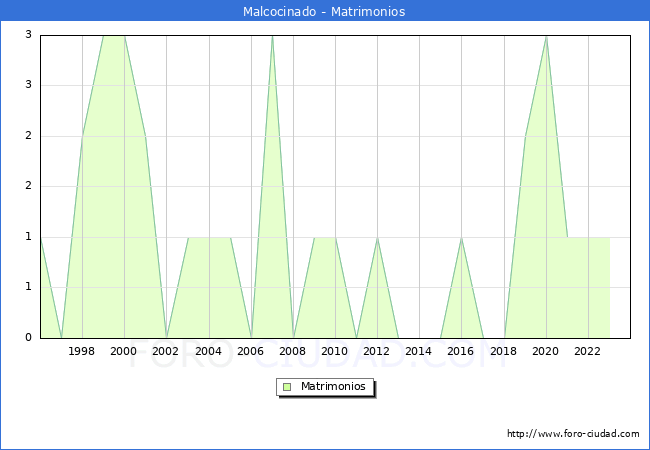The height and width of the screenshot is (450, 650).
Task: Select the 2010 x-axis label
Action: point(335,351)
